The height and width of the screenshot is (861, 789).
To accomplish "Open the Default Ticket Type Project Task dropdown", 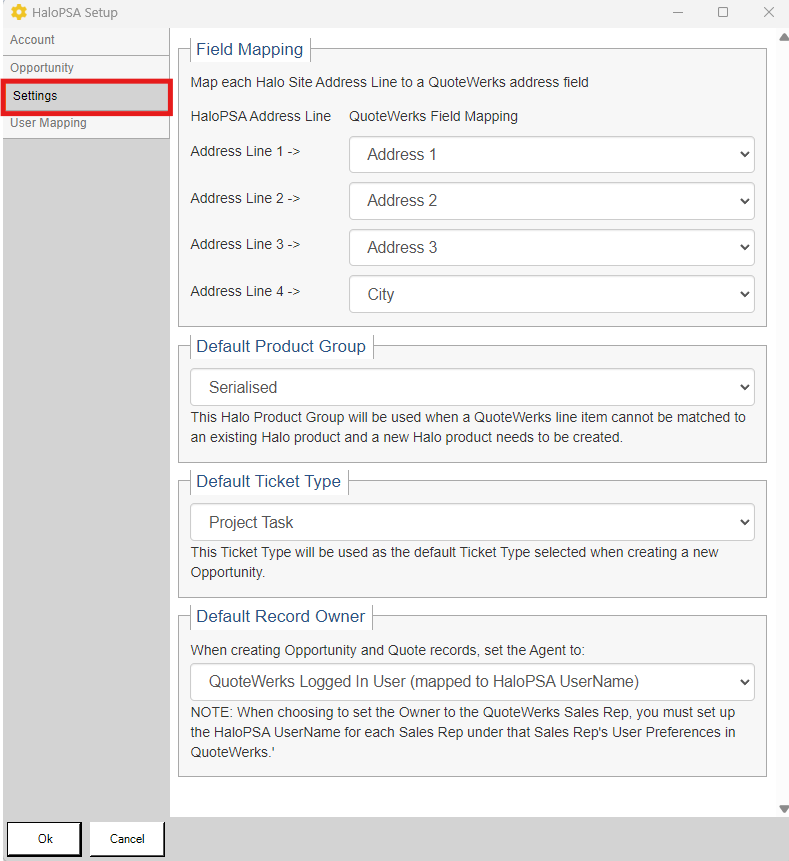I will pyautogui.click(x=472, y=522).
